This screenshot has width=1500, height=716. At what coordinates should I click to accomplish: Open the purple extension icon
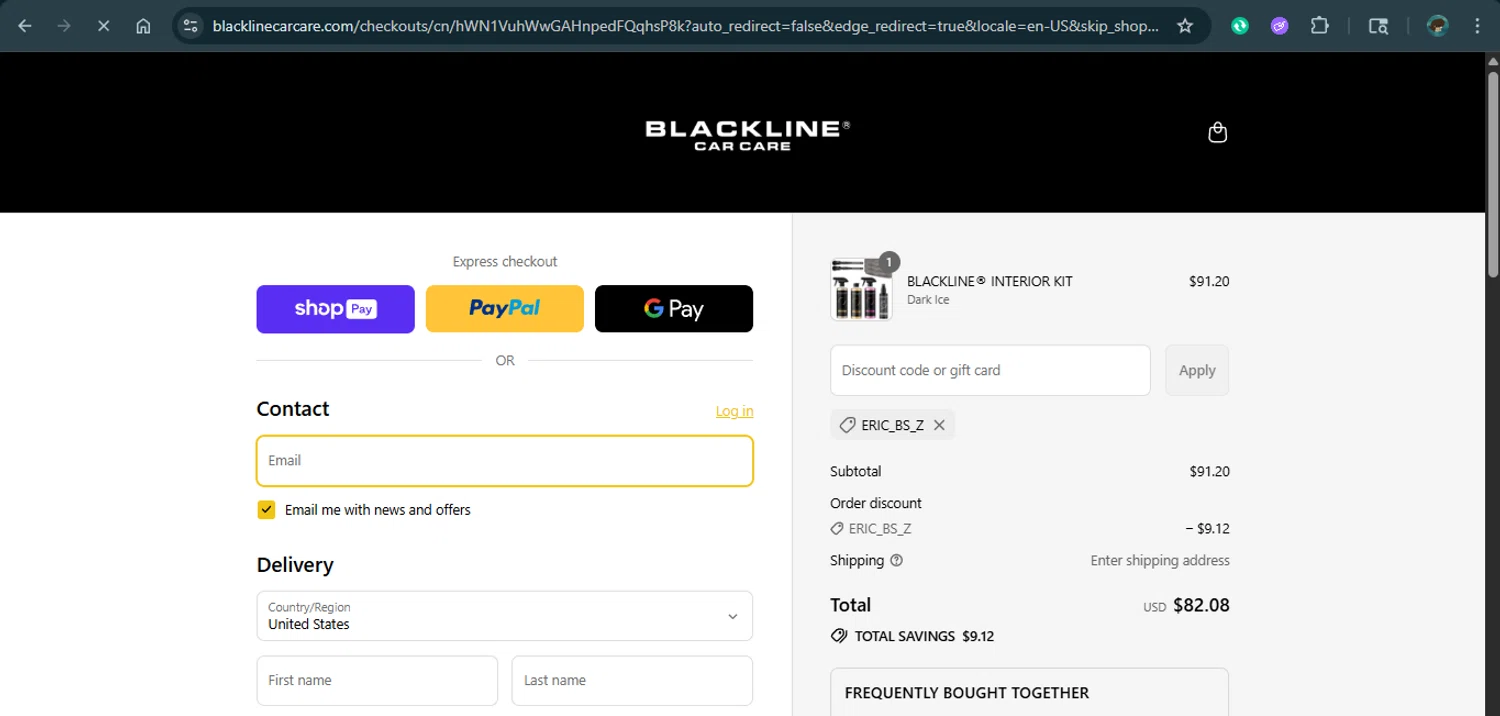[1280, 26]
